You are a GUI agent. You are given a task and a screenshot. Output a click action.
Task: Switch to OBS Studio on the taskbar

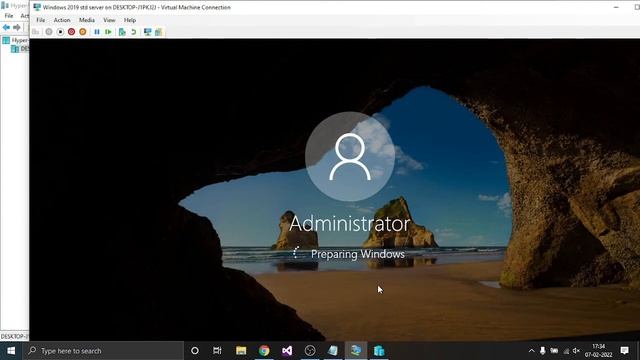[x=310, y=351]
